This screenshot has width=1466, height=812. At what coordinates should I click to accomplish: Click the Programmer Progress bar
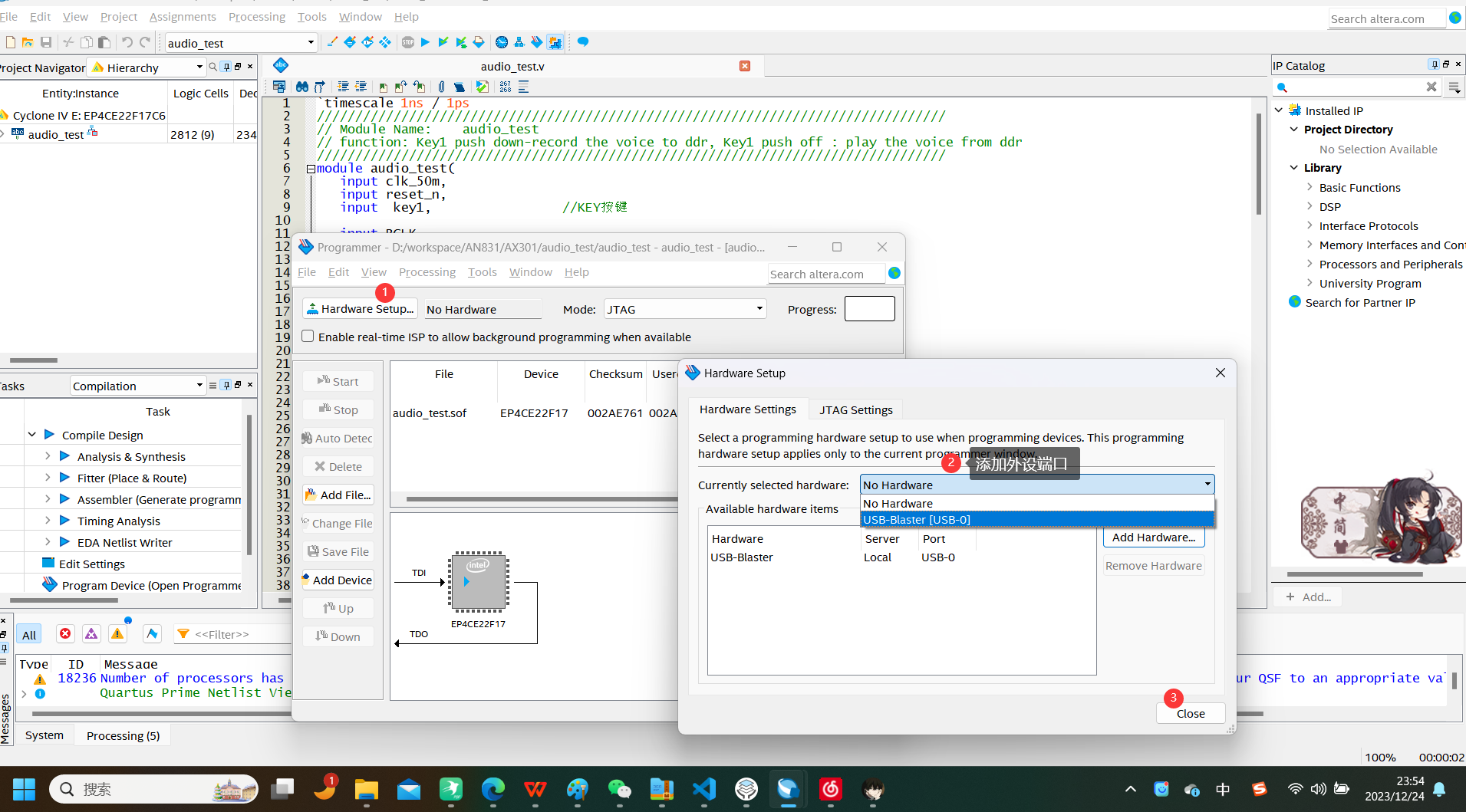click(870, 309)
